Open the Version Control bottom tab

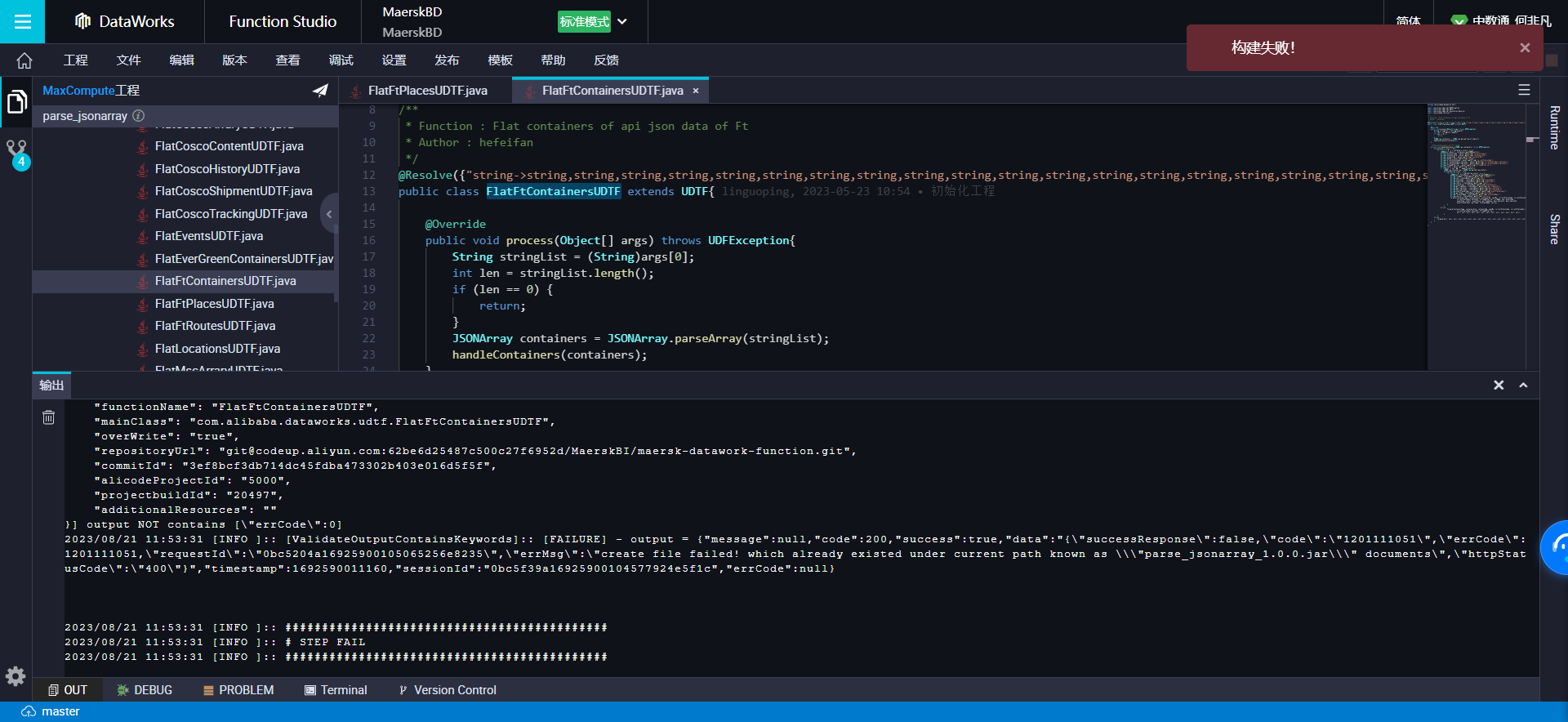(448, 690)
